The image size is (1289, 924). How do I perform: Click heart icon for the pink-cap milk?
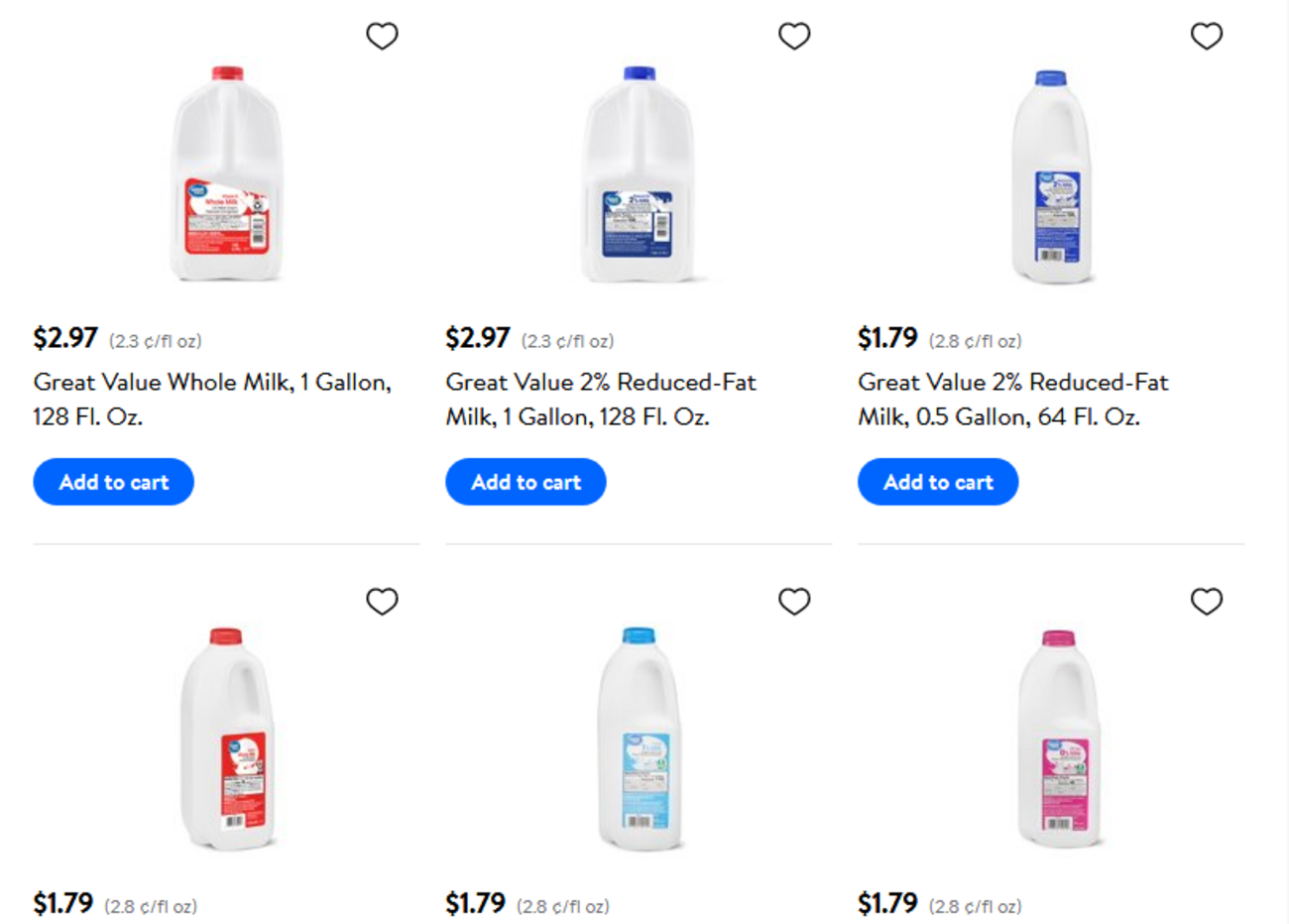tap(1207, 602)
